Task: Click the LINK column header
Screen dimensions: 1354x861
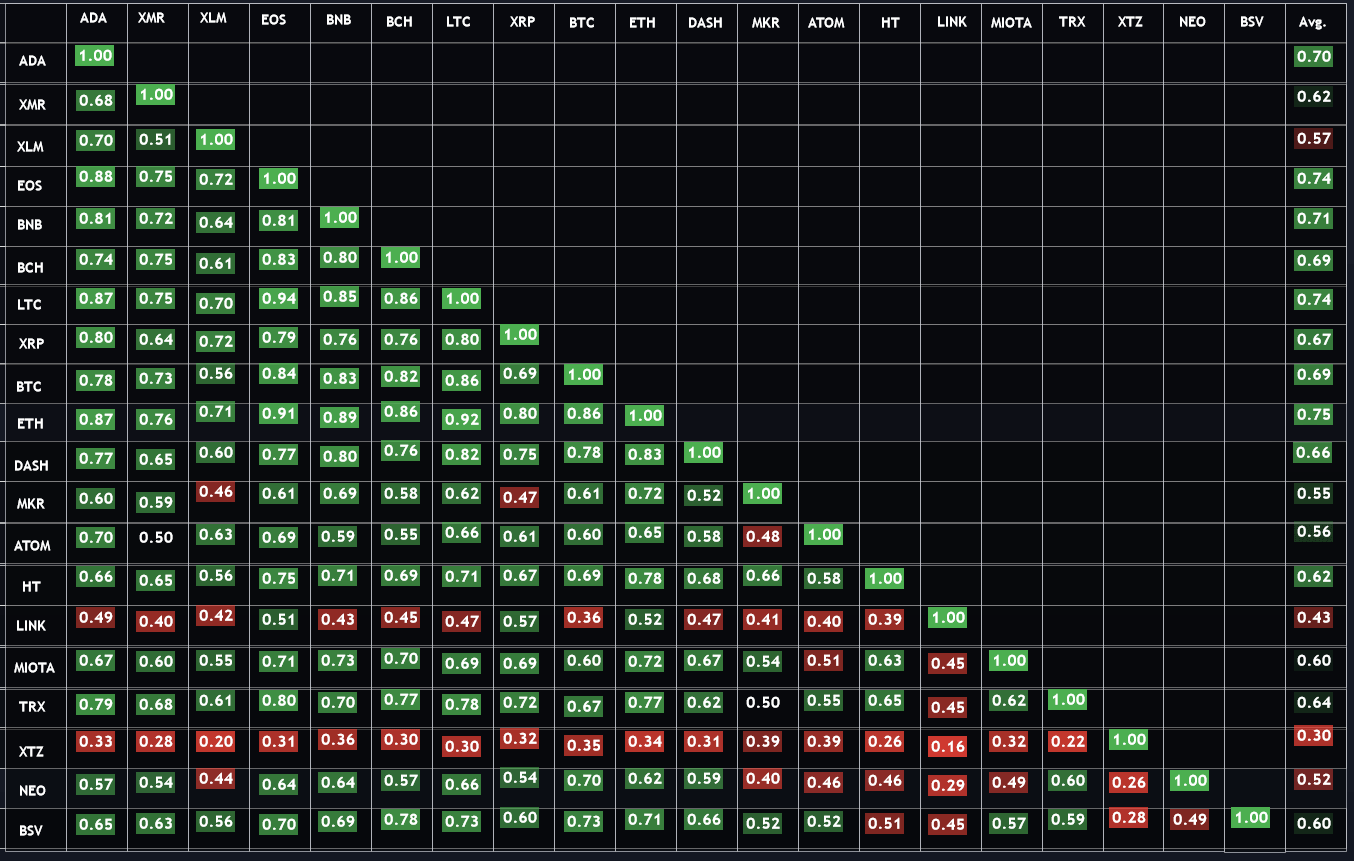Action: pos(951,21)
